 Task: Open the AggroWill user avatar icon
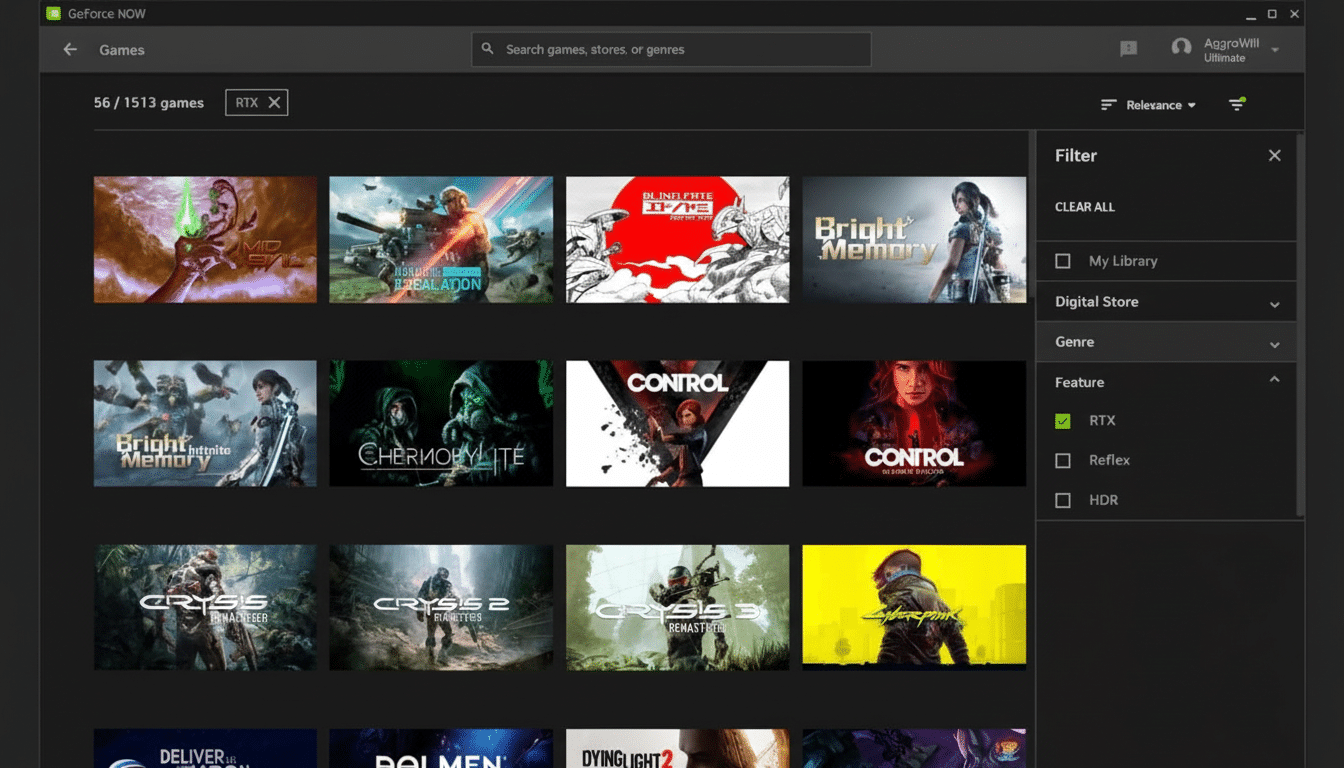tap(1181, 47)
